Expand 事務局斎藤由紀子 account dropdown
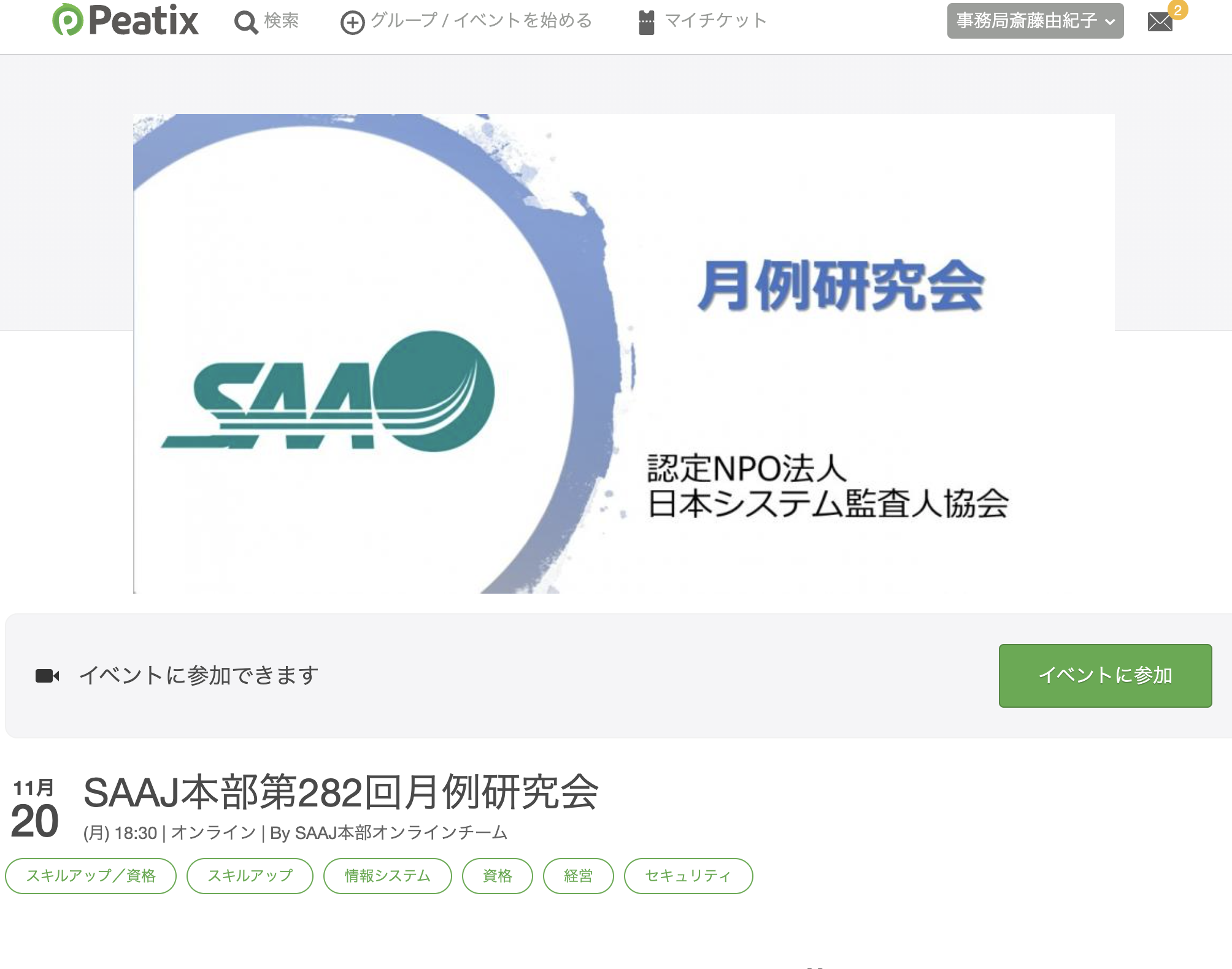The width and height of the screenshot is (1232, 969). coord(1035,21)
